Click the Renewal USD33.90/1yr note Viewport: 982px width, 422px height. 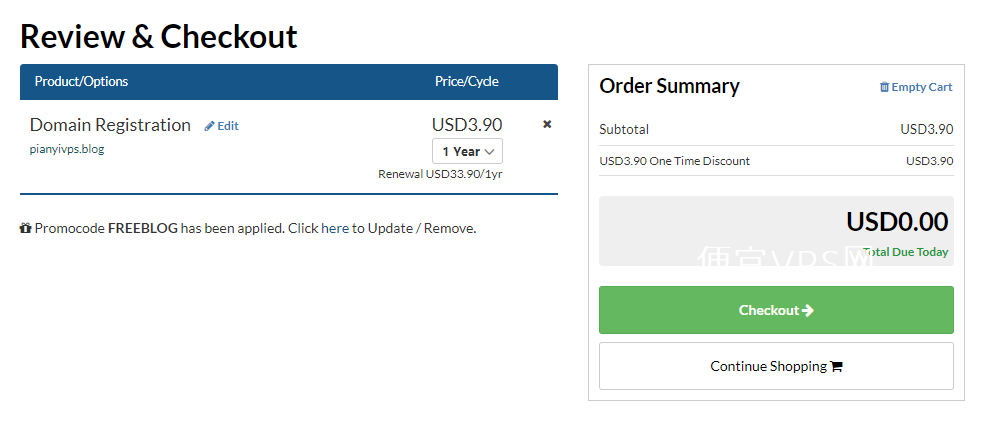coord(440,174)
